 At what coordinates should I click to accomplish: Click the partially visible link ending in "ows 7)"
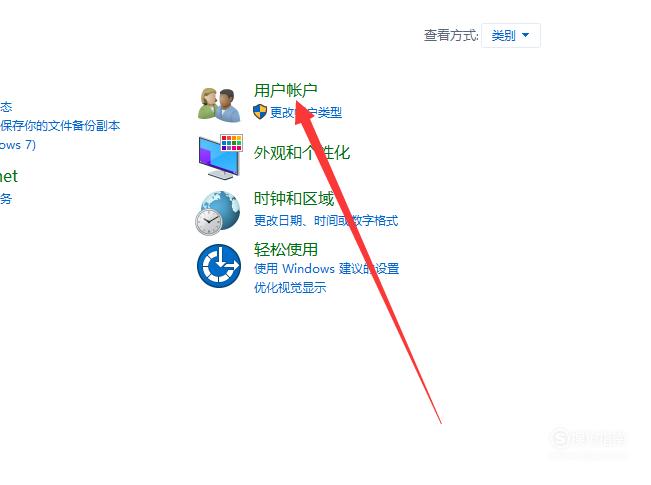(18, 145)
